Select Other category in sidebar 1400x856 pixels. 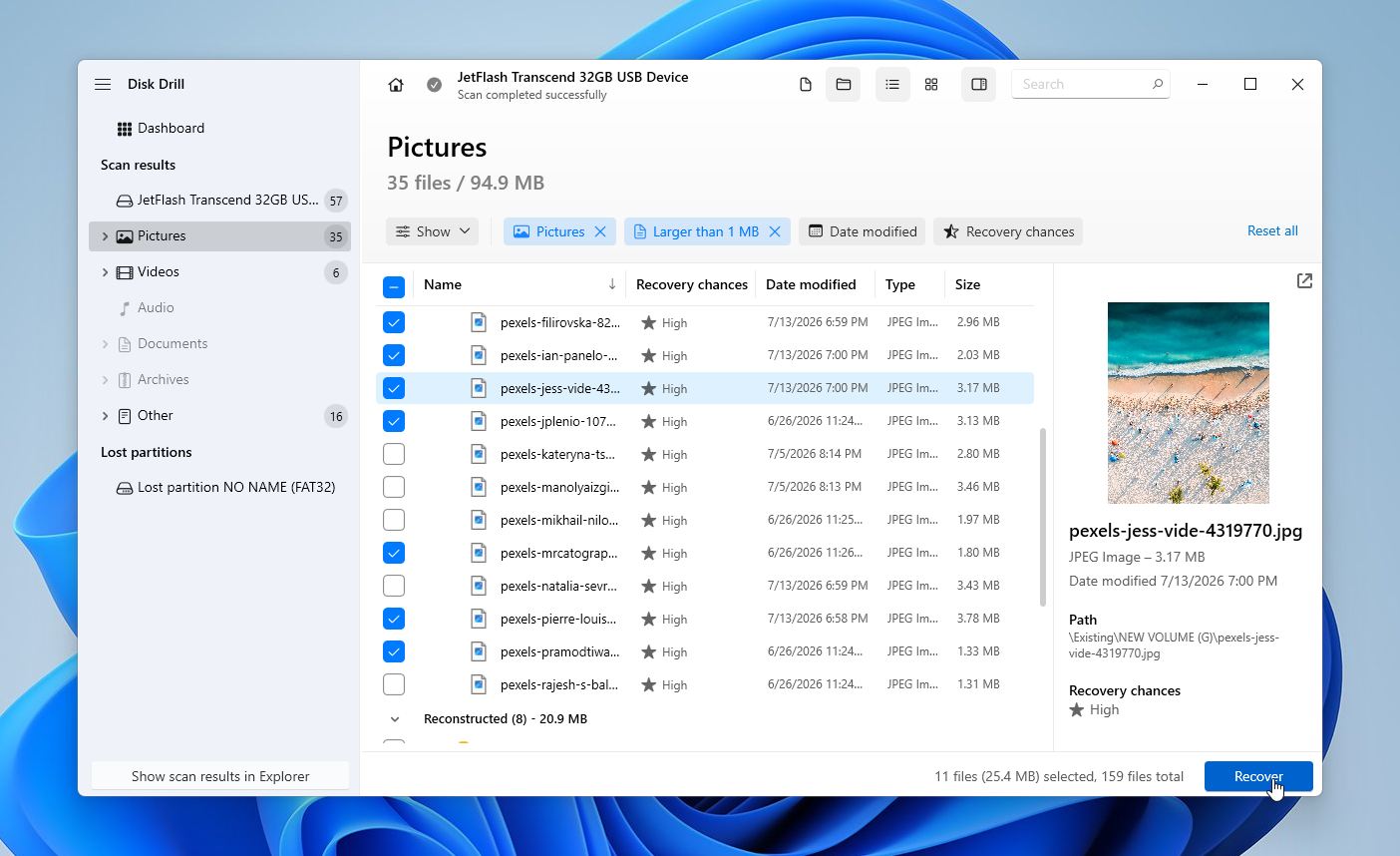click(x=219, y=416)
